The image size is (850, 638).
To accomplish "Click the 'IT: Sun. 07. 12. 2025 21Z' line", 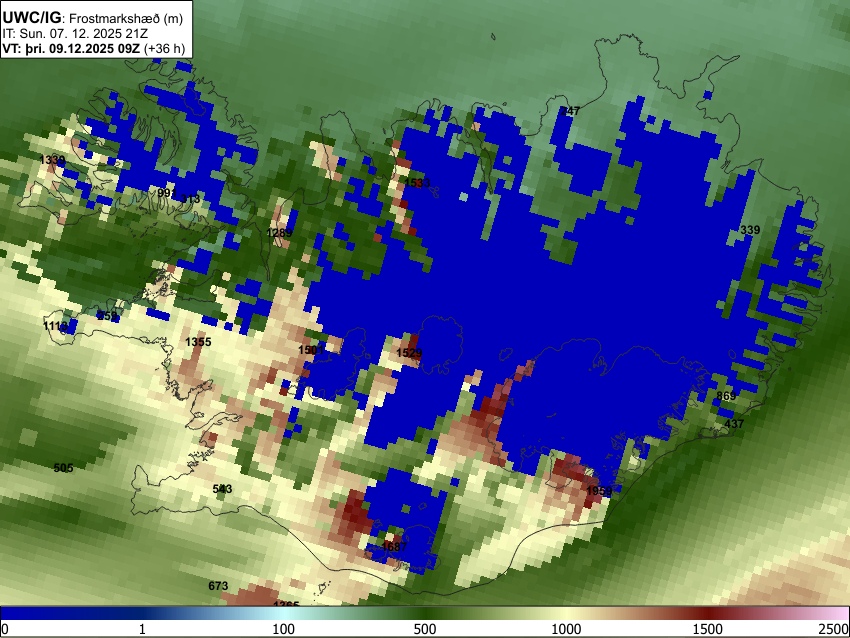I will pyautogui.click(x=75, y=34).
